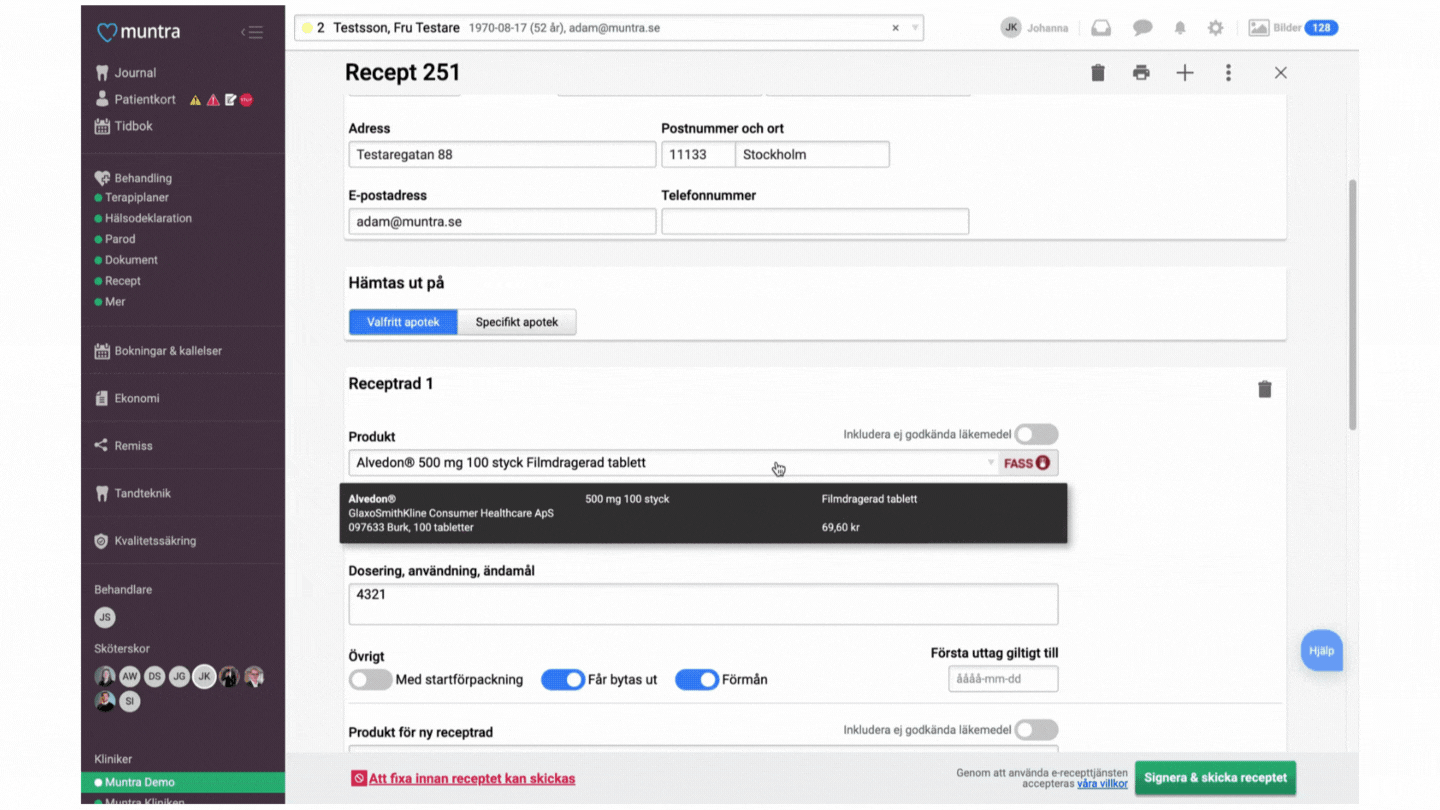
Task: Open Att fixa innan receptet kan skickas
Action: pyautogui.click(x=463, y=778)
